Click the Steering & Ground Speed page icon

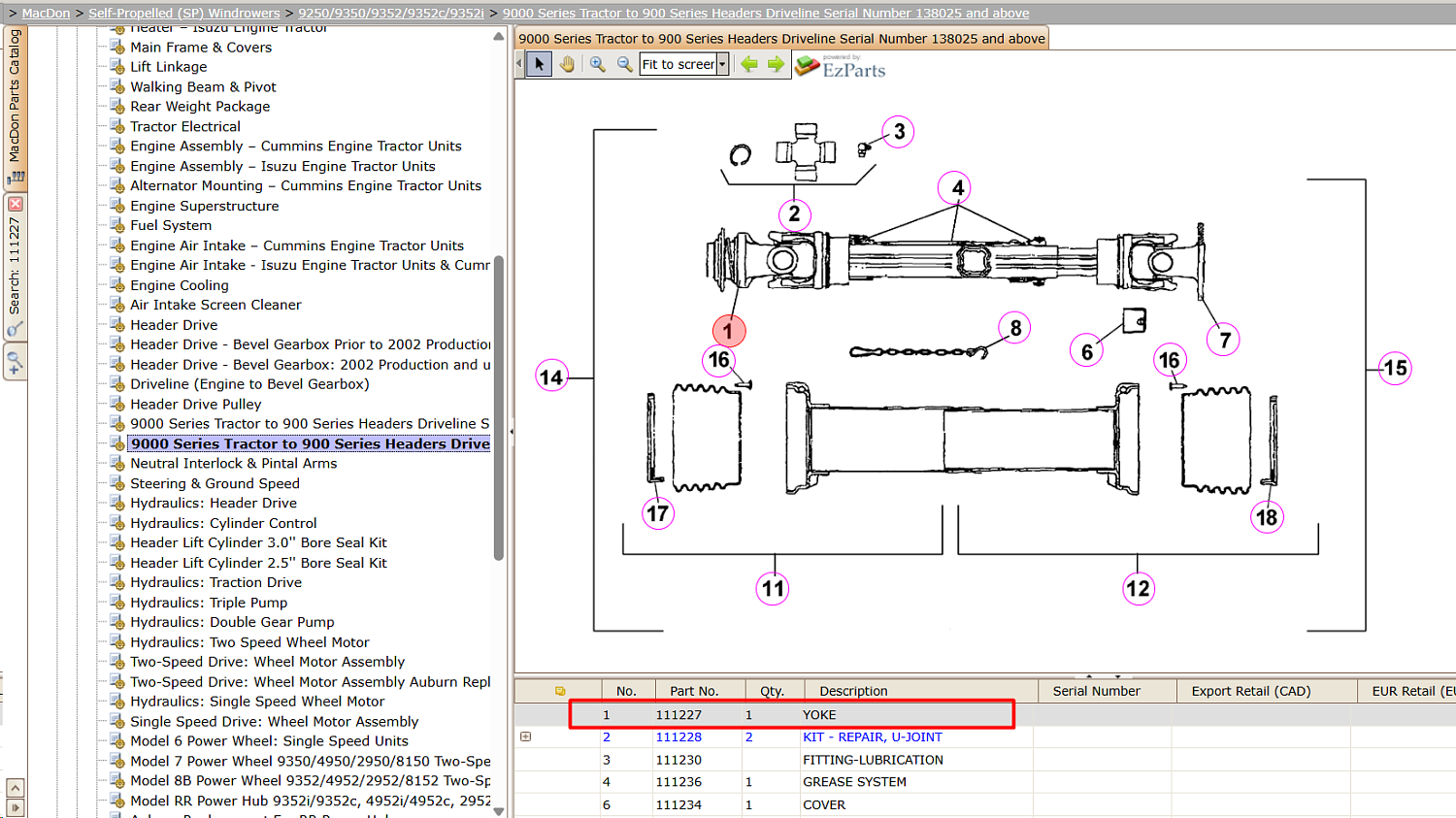click(x=117, y=483)
